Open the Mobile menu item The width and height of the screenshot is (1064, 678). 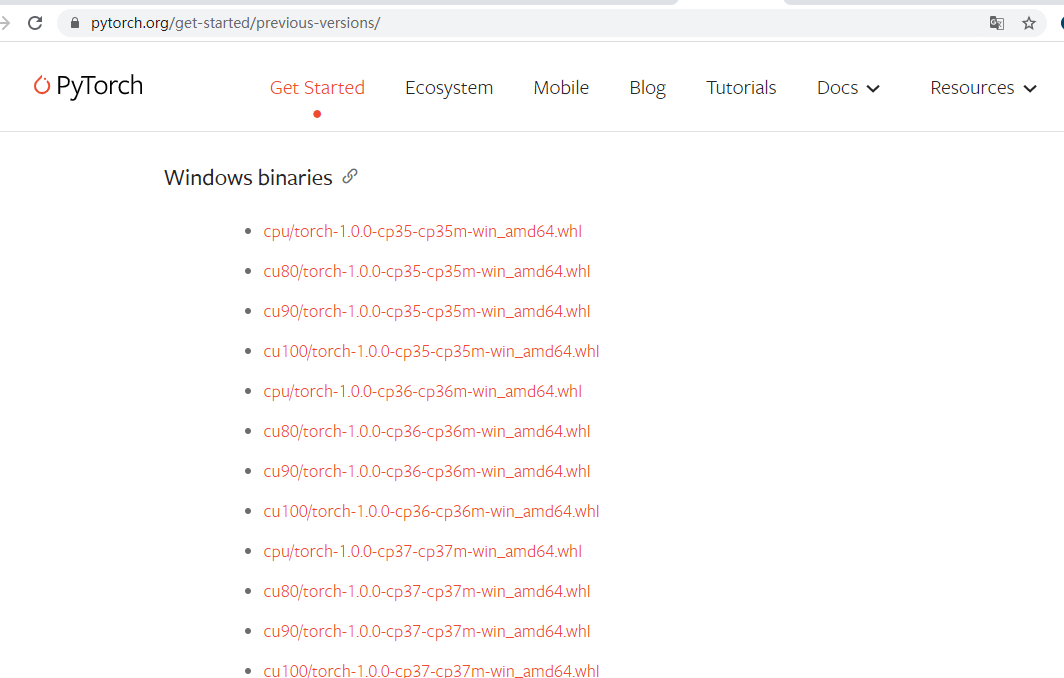click(x=561, y=88)
